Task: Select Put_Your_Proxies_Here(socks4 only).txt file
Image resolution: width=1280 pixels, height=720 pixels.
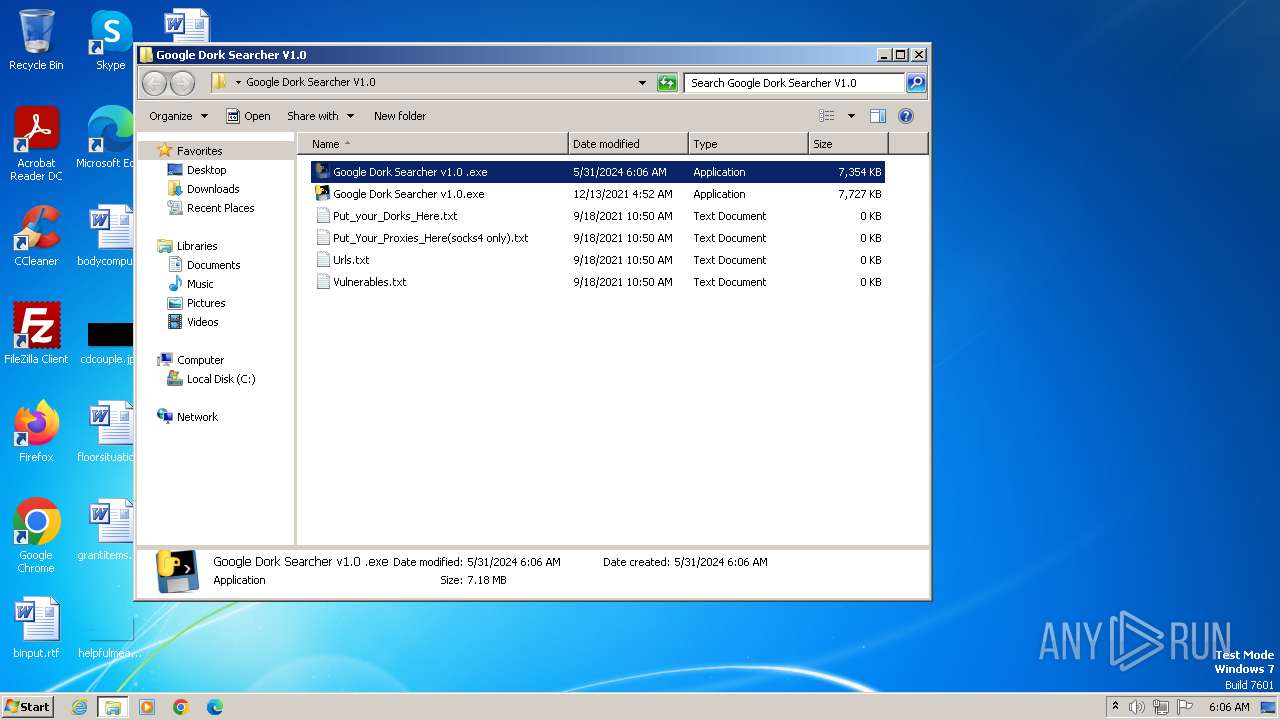Action: (x=598, y=238)
